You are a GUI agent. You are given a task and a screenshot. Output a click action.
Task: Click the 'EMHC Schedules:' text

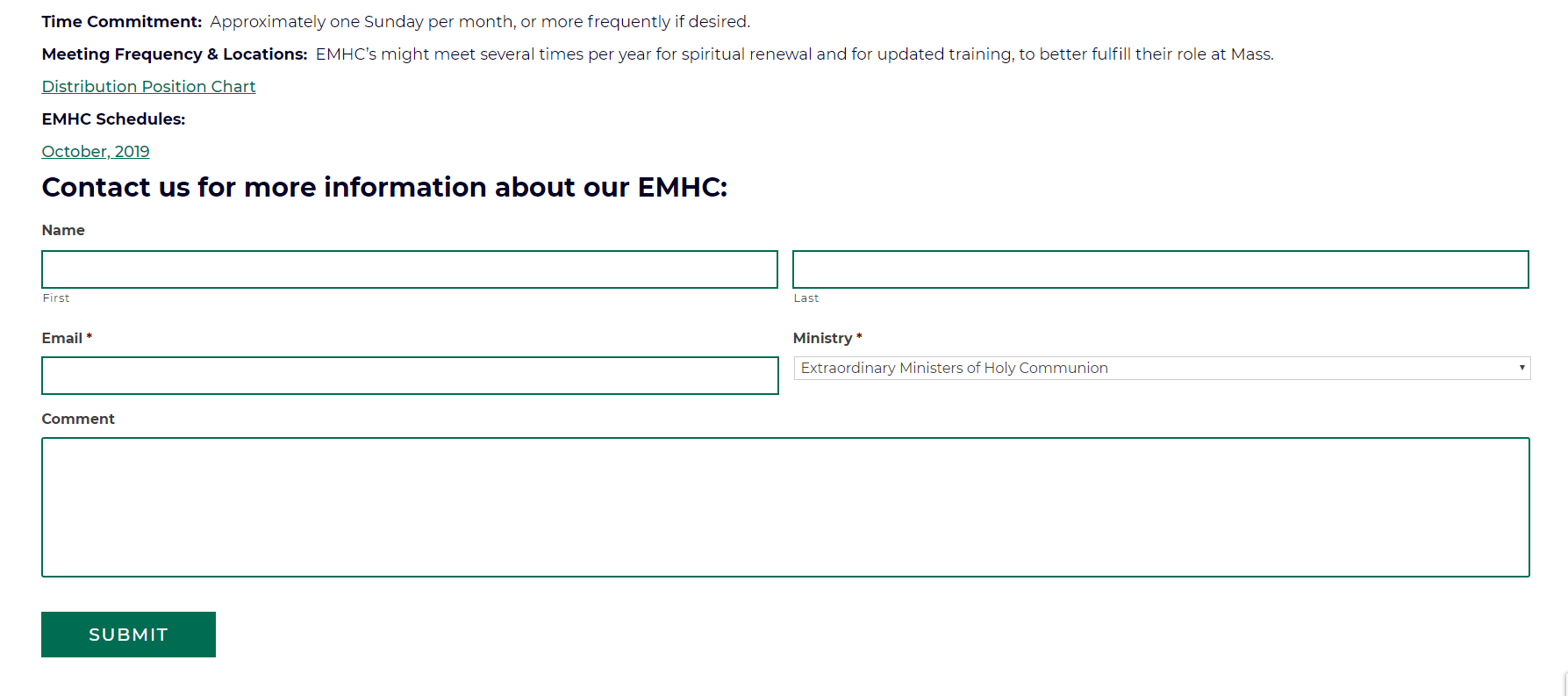(113, 119)
